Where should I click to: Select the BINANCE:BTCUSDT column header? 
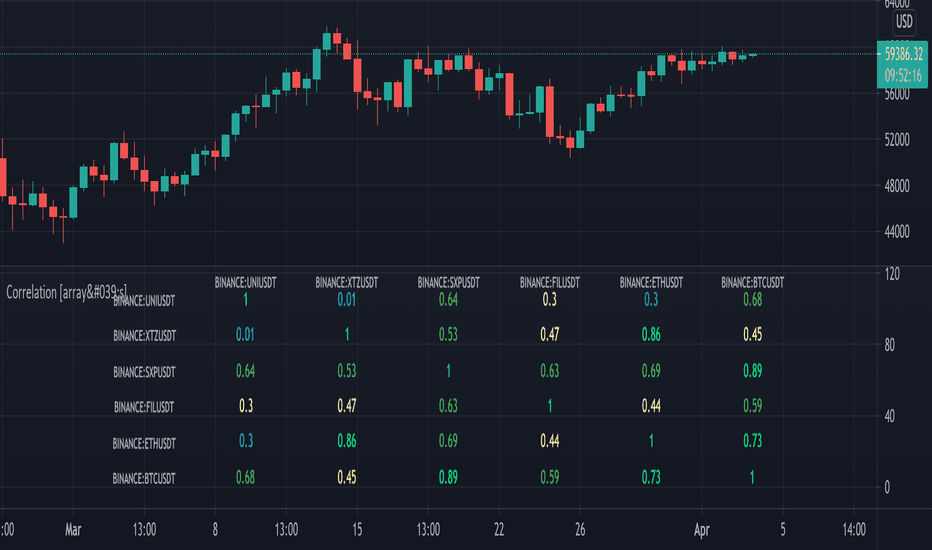752,282
